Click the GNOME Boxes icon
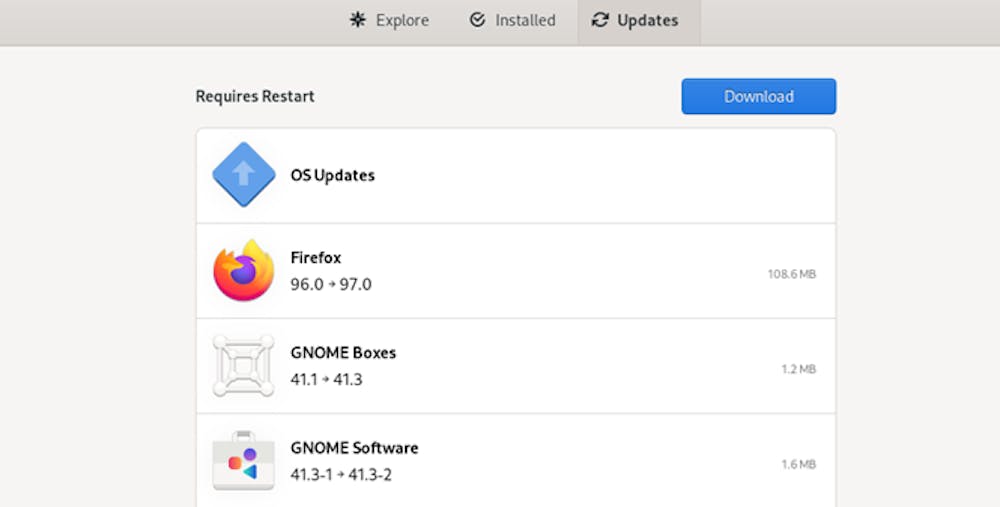Viewport: 1000px width, 507px height. pos(243,366)
